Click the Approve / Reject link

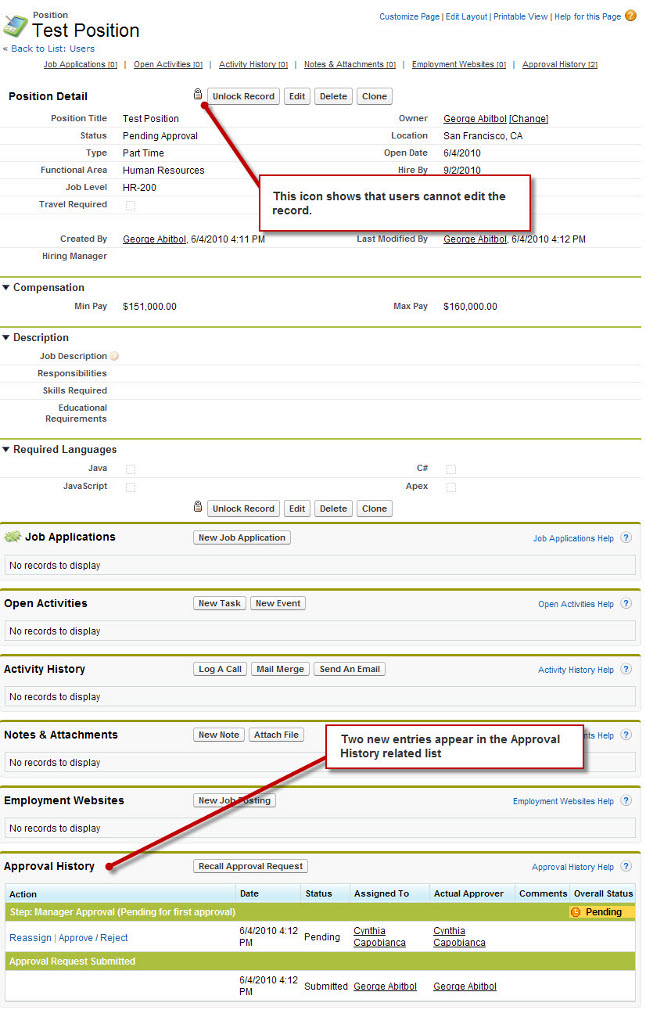93,938
